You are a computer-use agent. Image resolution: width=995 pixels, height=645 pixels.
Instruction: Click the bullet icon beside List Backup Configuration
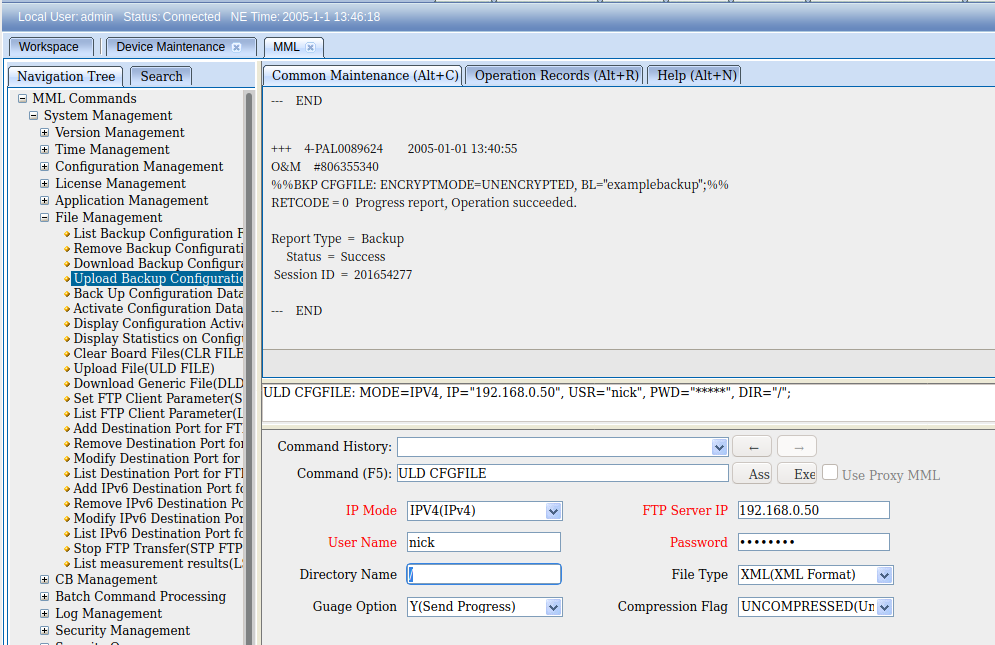pos(67,234)
